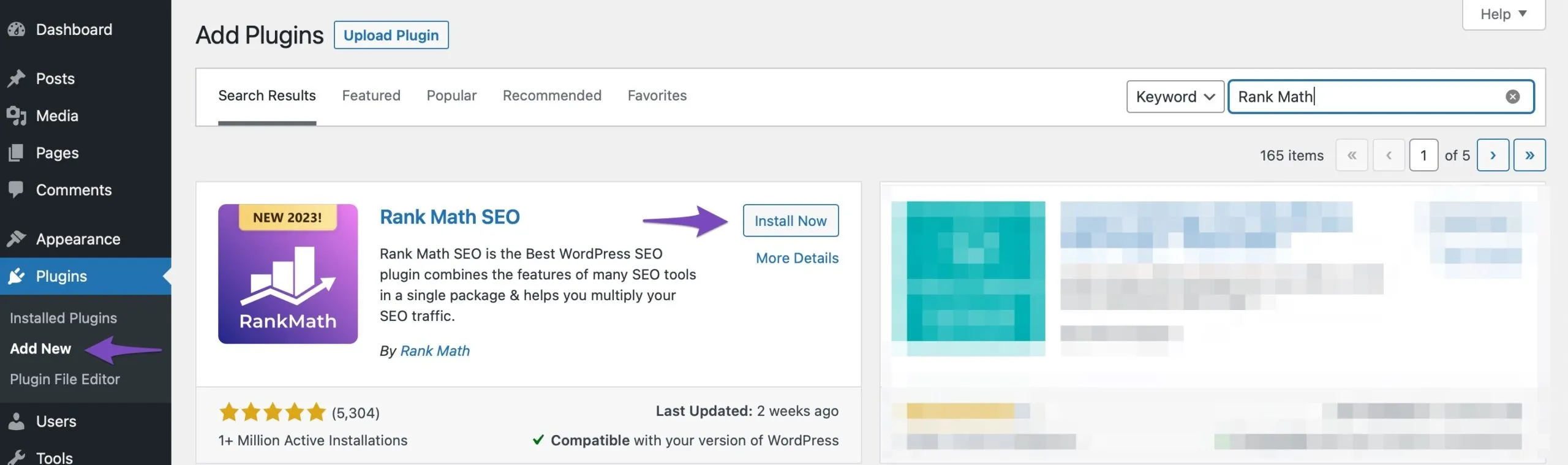
Task: Click the Tools wrench icon
Action: pos(17,457)
